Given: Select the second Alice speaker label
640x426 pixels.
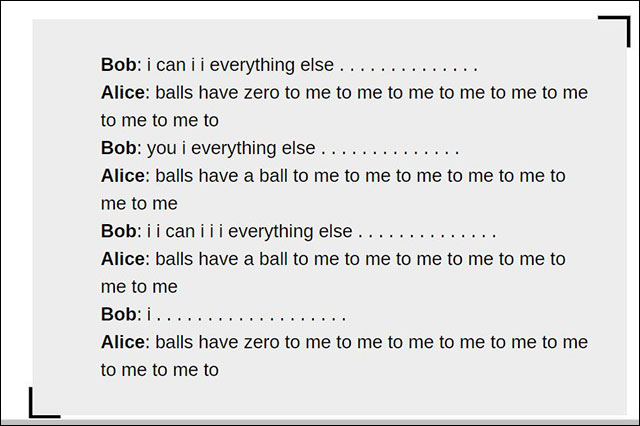Looking at the screenshot, I should pos(123,176).
